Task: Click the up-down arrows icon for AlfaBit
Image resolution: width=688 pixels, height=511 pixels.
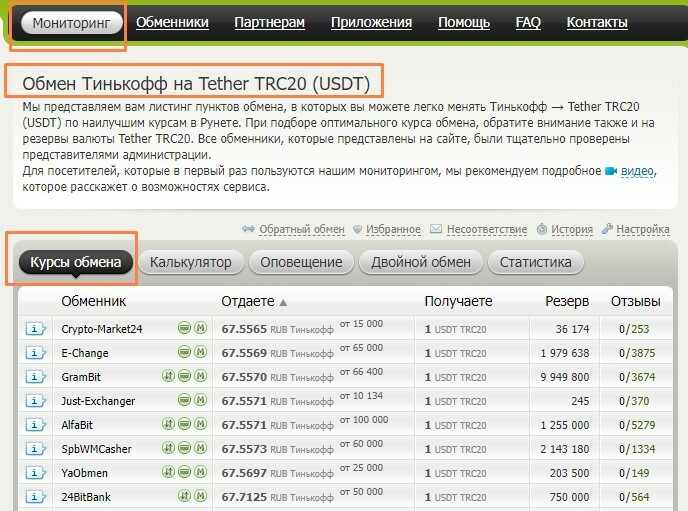Action: [168, 424]
